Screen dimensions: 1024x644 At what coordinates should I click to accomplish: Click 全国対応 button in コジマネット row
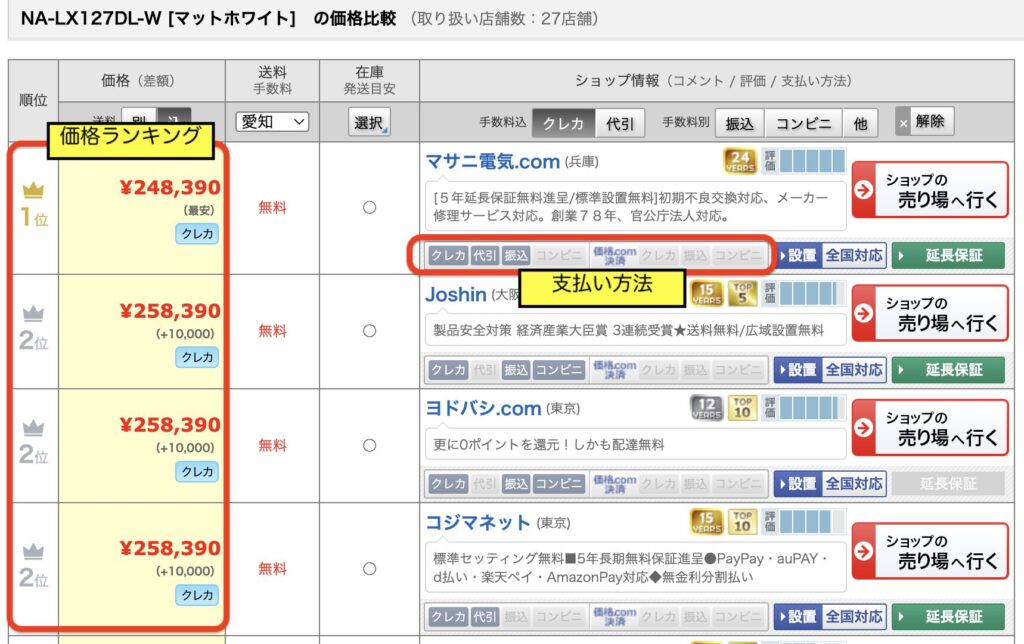tap(854, 617)
